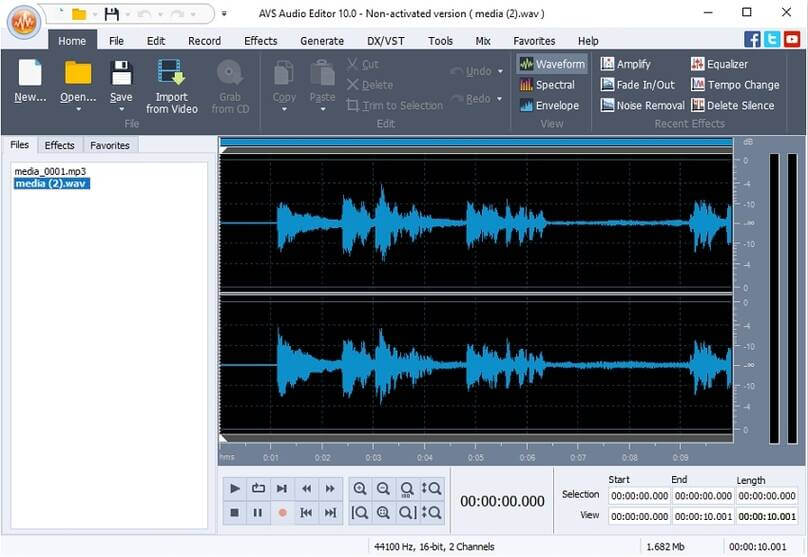Click the rewind button
808x557 pixels.
307,488
